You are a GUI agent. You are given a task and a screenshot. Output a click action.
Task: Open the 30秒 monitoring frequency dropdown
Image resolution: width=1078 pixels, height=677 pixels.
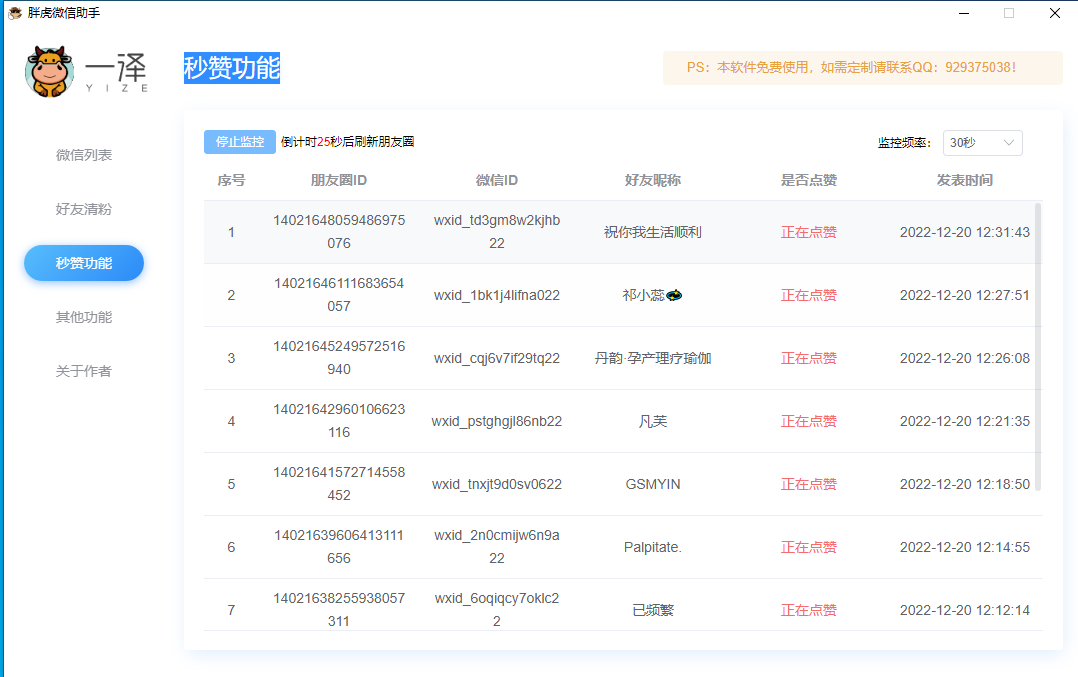point(982,142)
